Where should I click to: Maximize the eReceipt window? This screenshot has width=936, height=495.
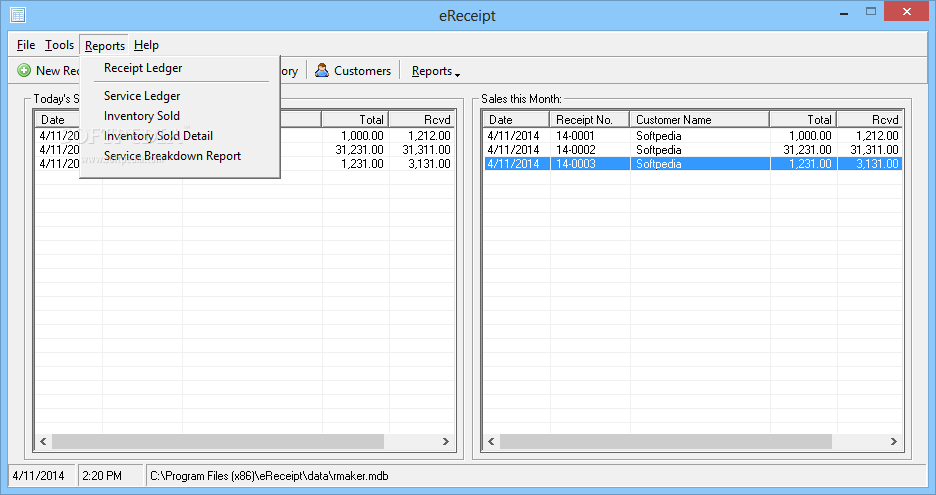[871, 12]
